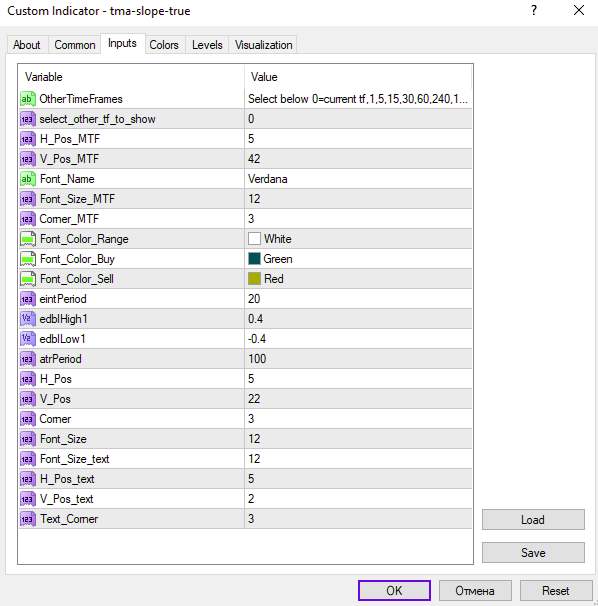Click the string type icon beside Font_Name
The image size is (598, 606).
pyautogui.click(x=27, y=179)
